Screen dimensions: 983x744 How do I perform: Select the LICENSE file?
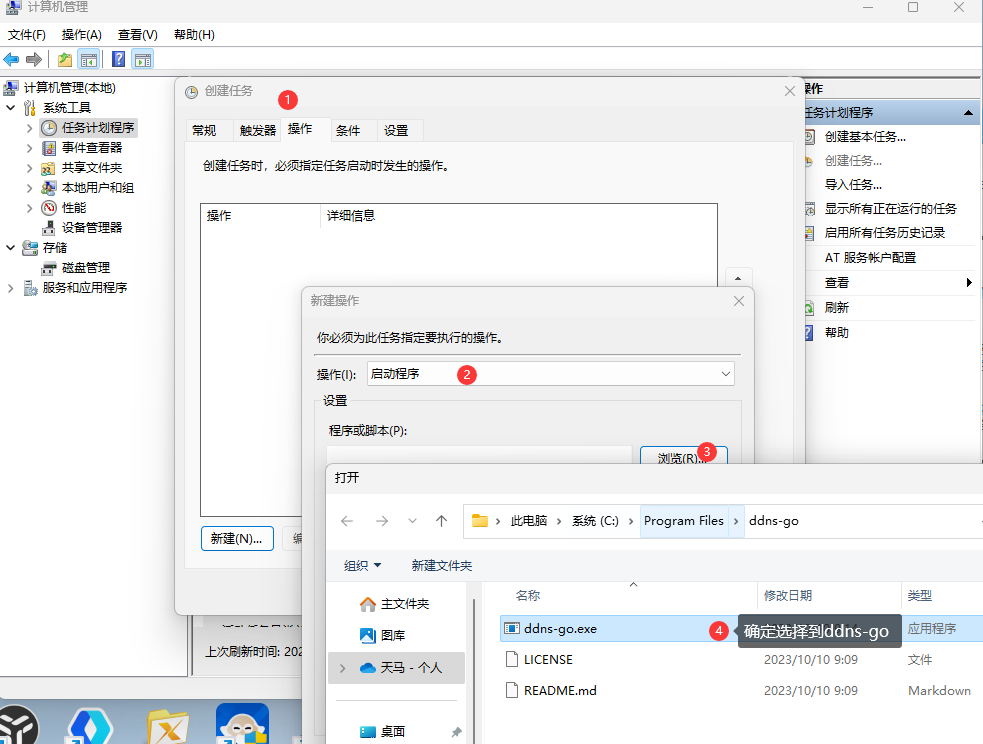548,659
